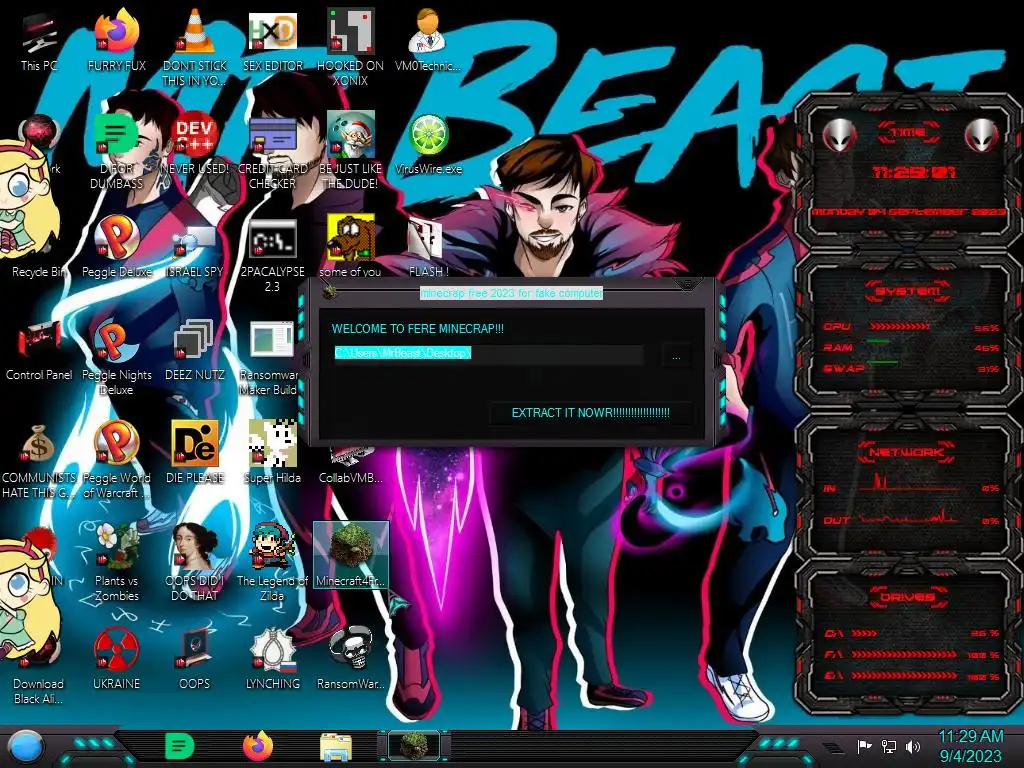Click the SYSTEM widget header
This screenshot has height=768, width=1024.
pyautogui.click(x=908, y=291)
